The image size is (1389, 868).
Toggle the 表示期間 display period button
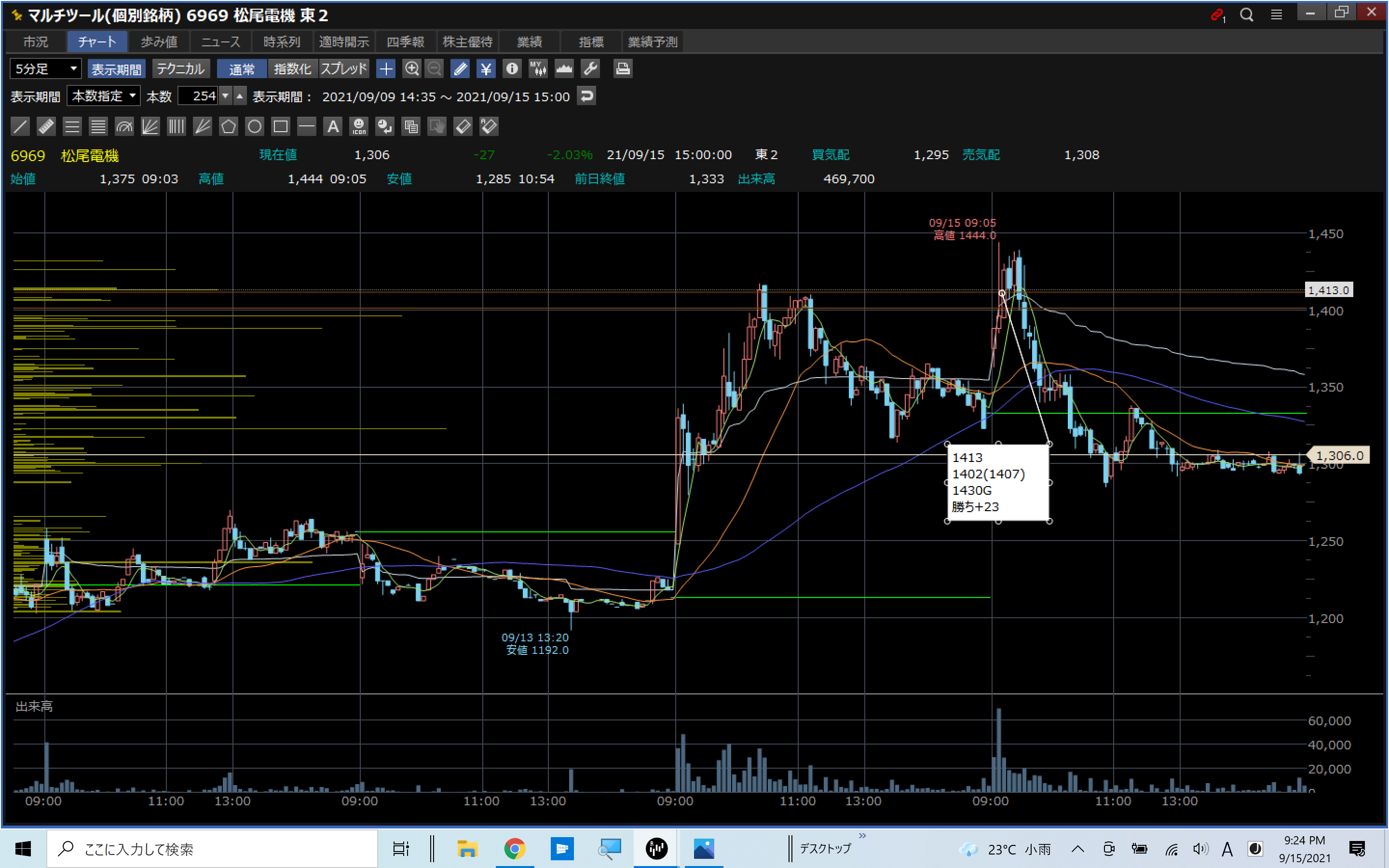[117, 69]
